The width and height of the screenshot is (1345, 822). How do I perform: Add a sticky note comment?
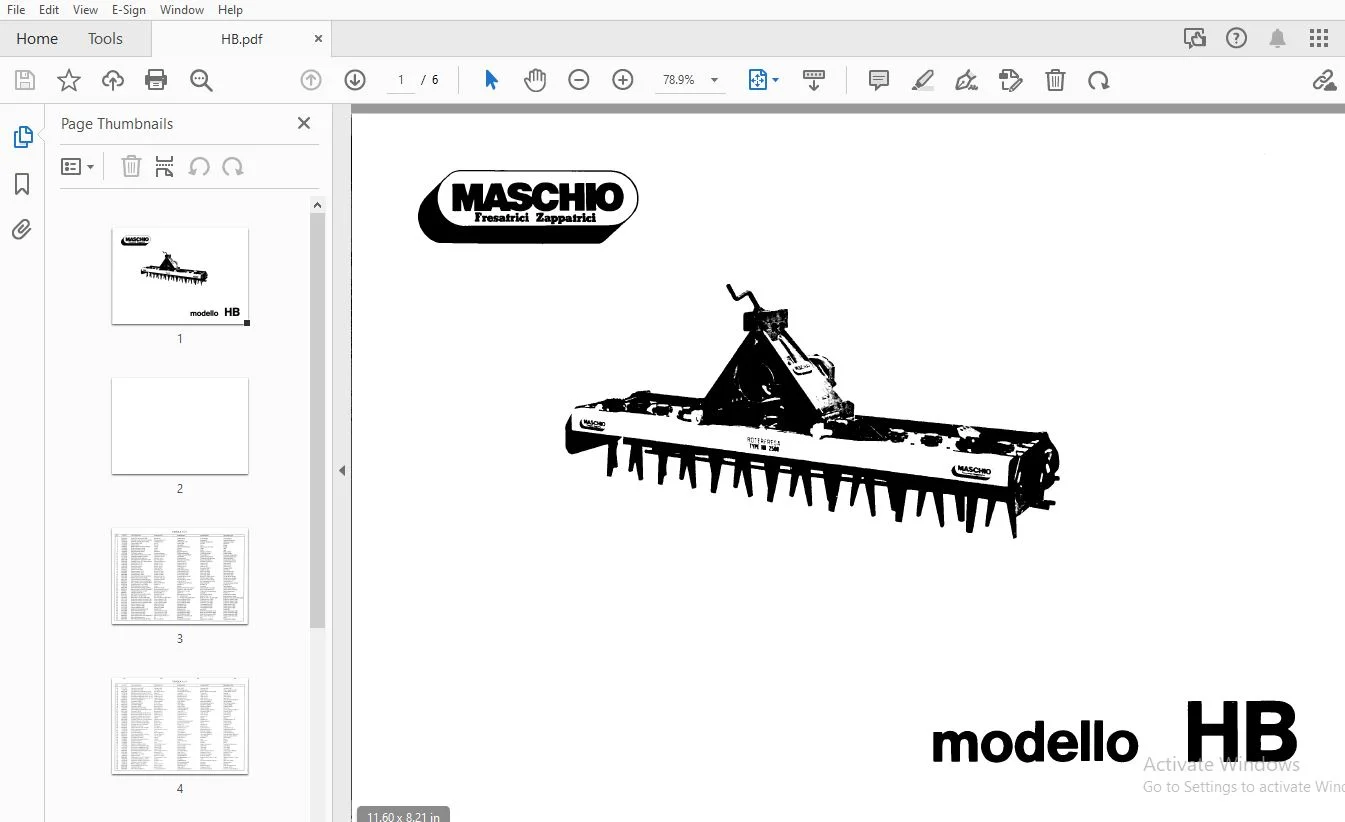point(879,80)
